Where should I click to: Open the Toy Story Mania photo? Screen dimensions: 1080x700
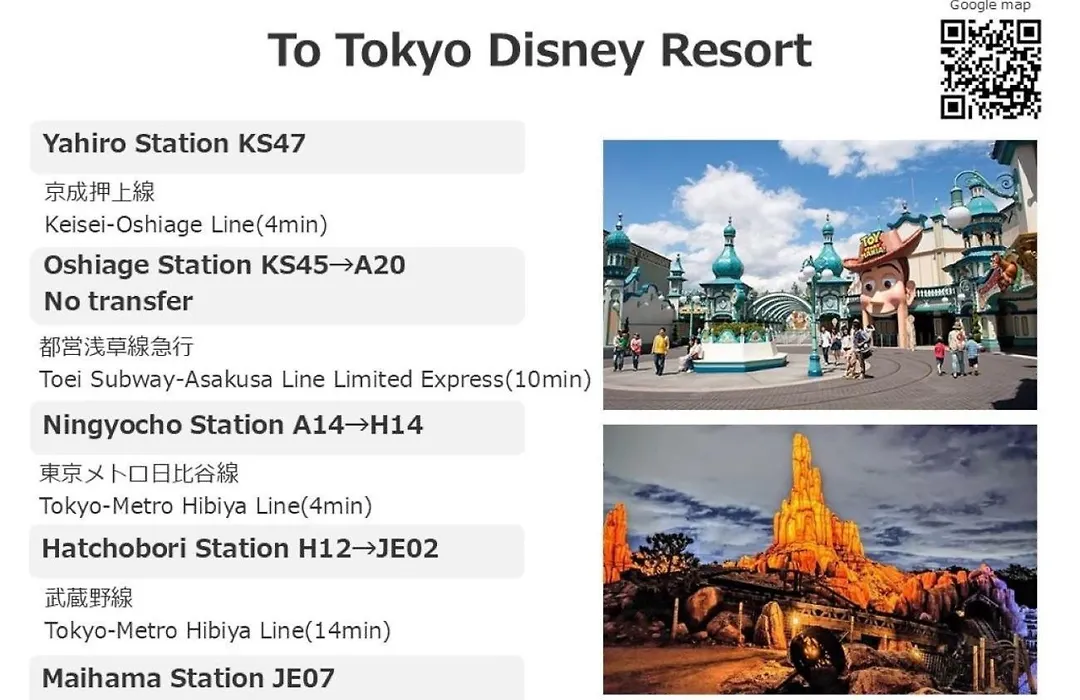(x=820, y=275)
